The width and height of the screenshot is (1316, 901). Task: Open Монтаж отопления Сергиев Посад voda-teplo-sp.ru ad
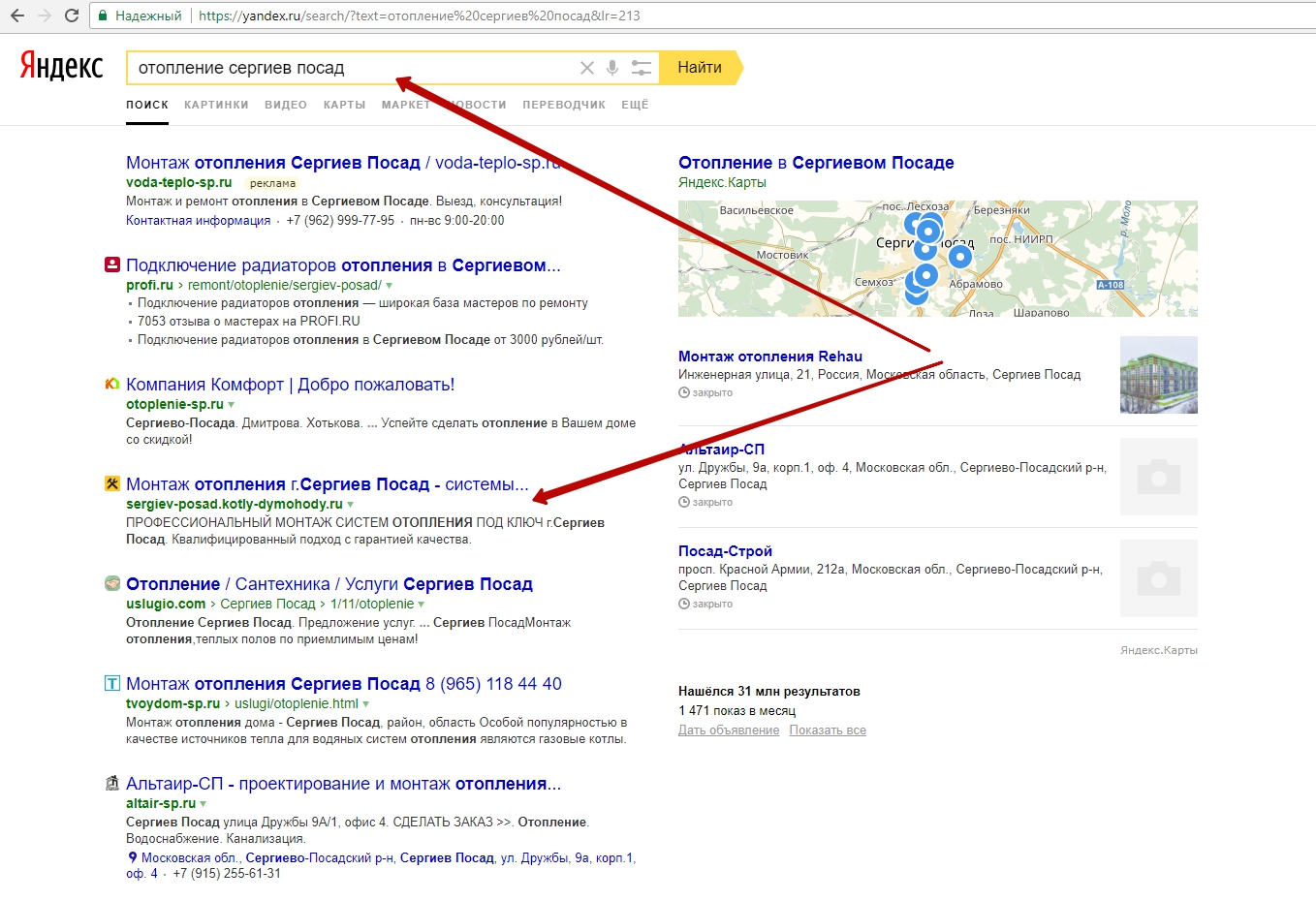(343, 163)
